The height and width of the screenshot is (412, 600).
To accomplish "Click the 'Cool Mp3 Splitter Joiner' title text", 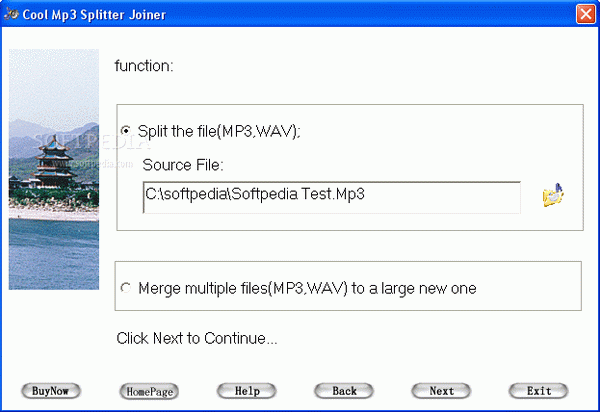I will coord(94,15).
